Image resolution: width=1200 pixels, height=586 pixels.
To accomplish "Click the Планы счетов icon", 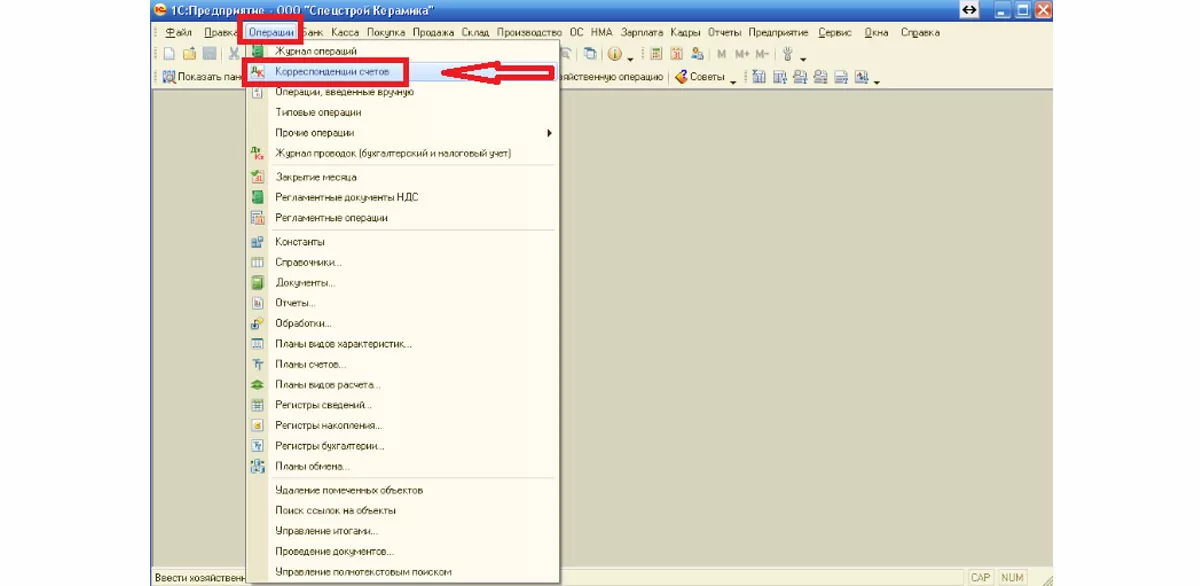I will pyautogui.click(x=257, y=364).
